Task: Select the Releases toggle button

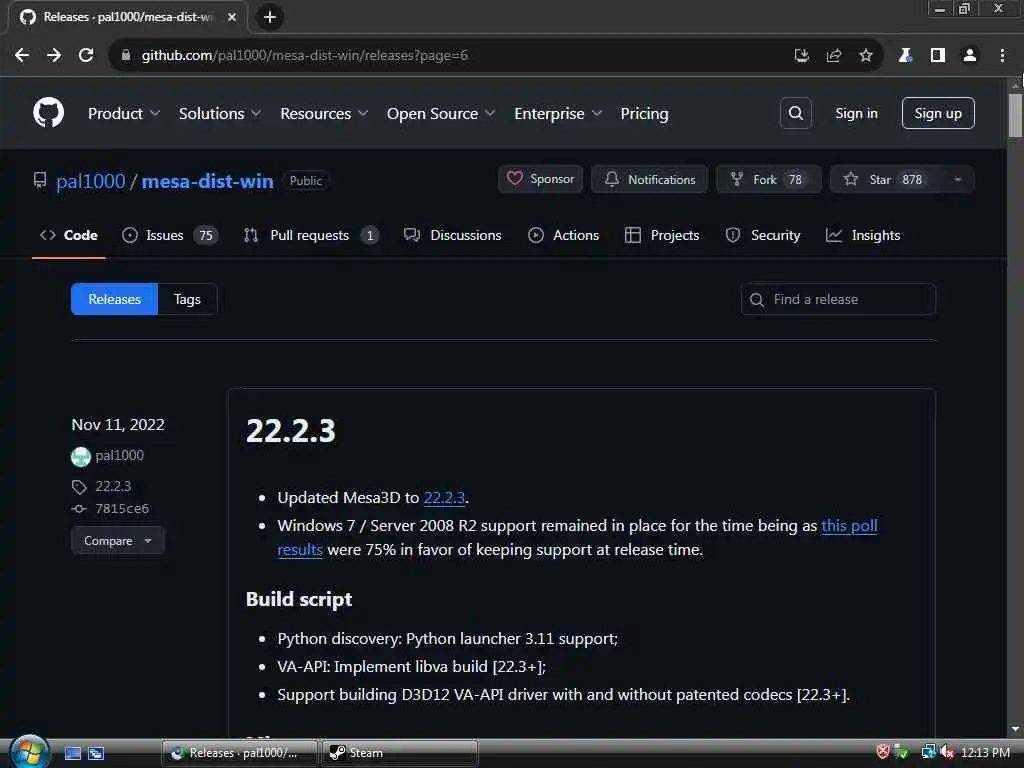Action: pos(114,299)
